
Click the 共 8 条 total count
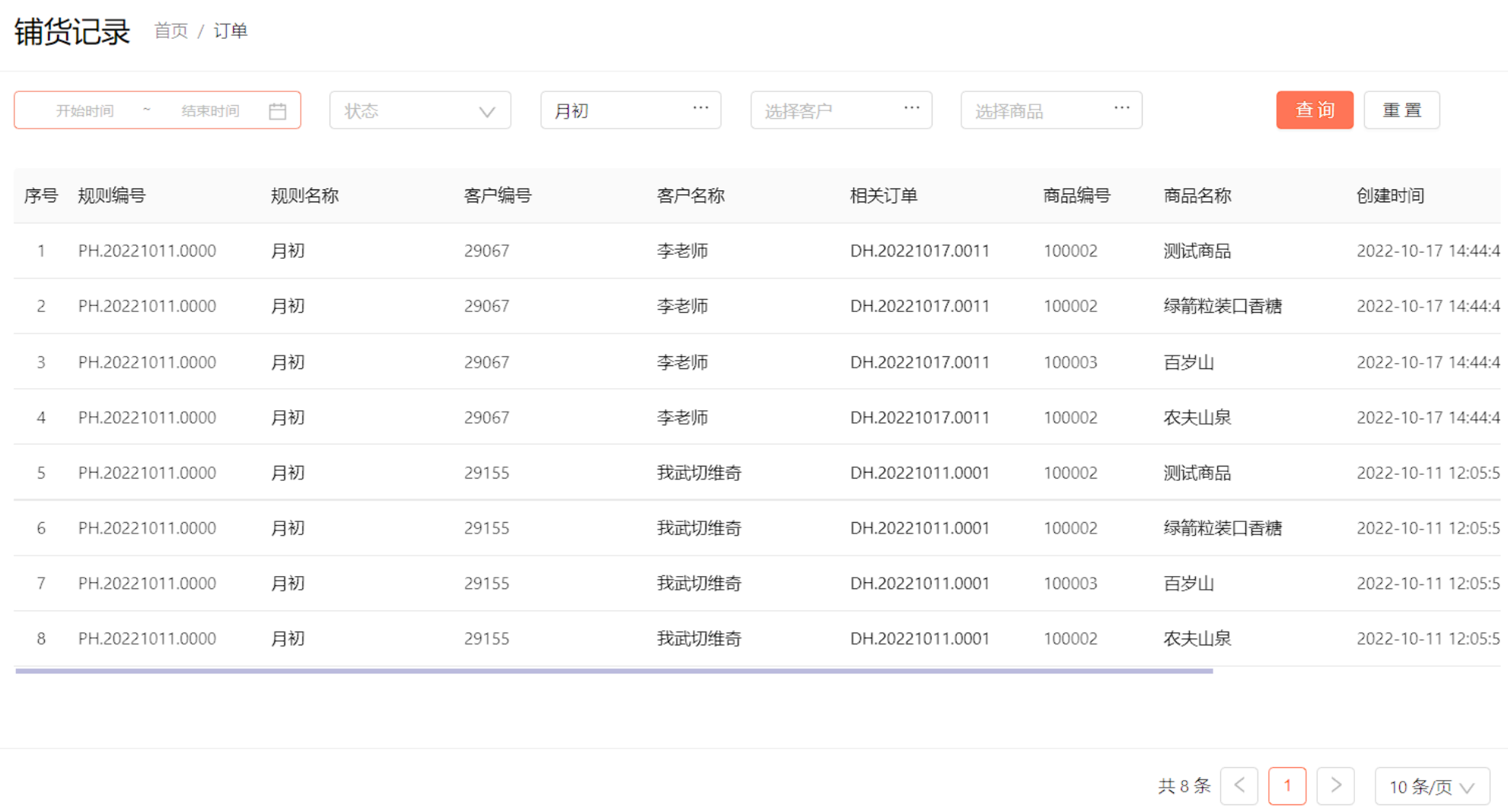coord(1184,786)
